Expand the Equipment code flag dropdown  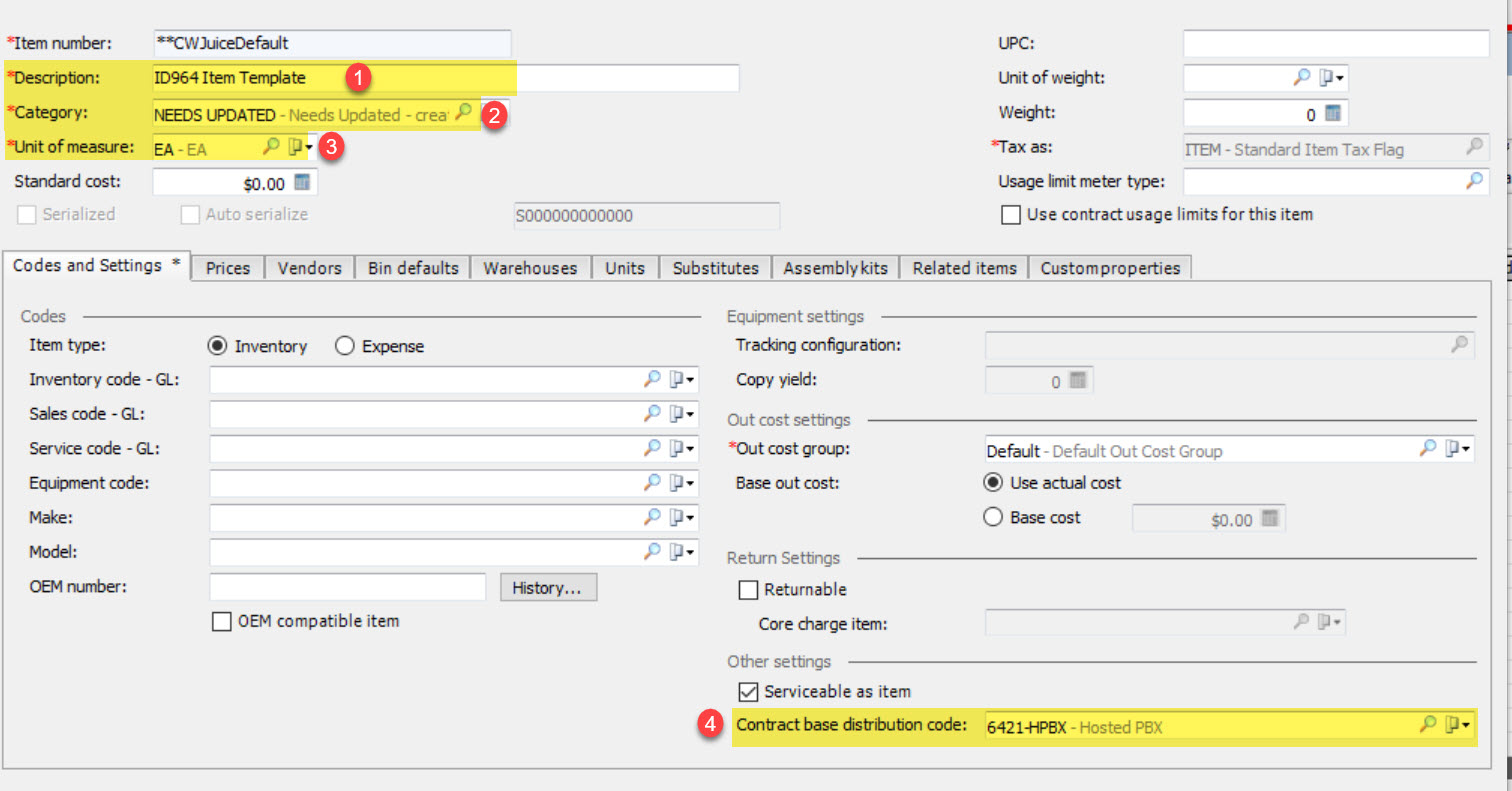coord(682,483)
